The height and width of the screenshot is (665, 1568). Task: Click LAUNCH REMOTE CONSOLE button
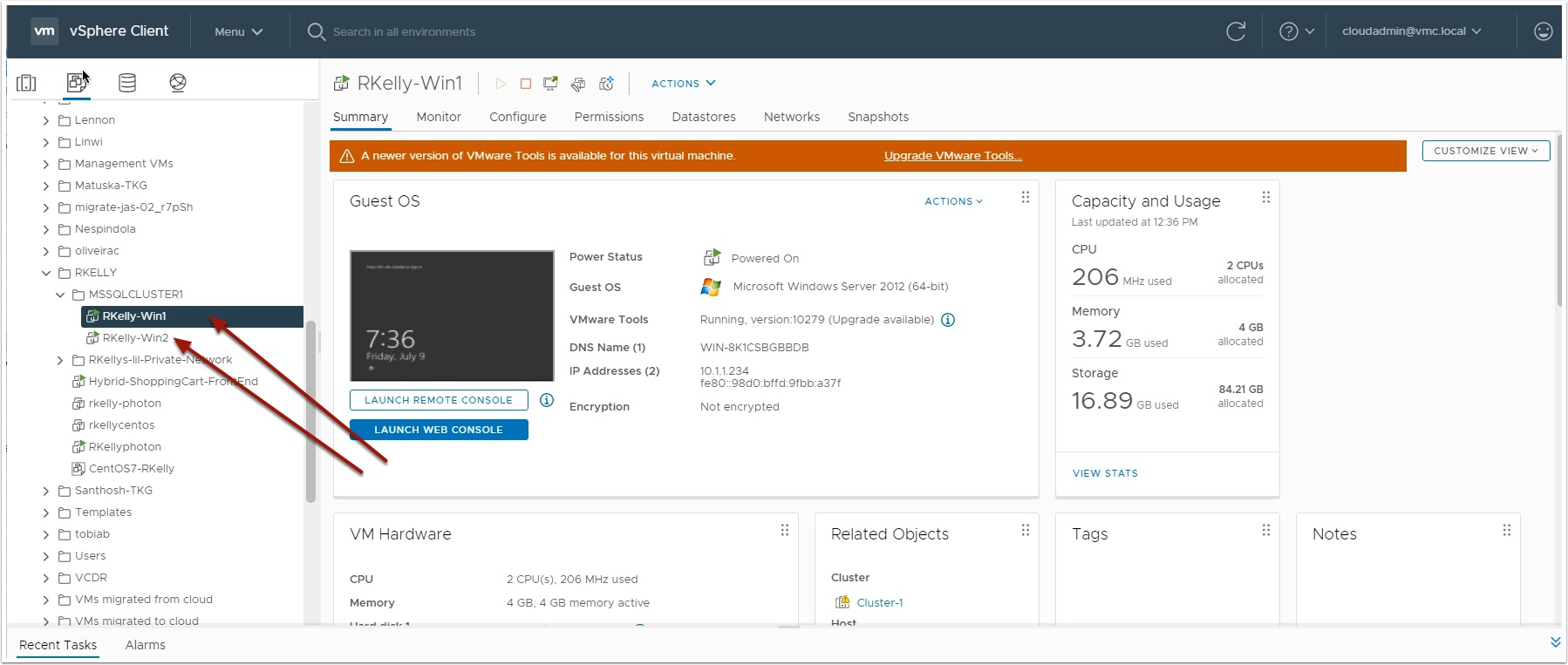[439, 400]
